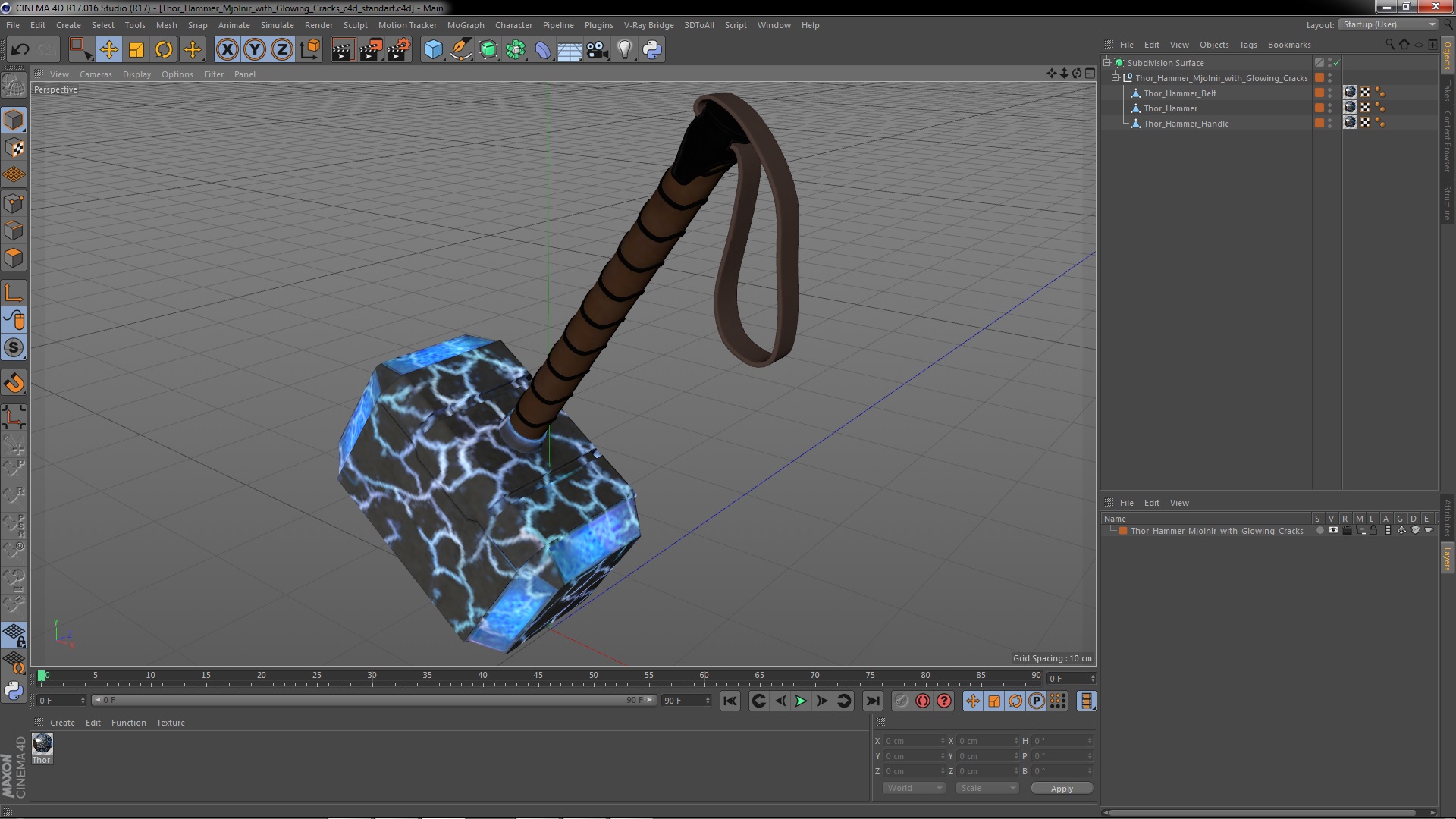
Task: Add a Cube primitive object
Action: 433,50
